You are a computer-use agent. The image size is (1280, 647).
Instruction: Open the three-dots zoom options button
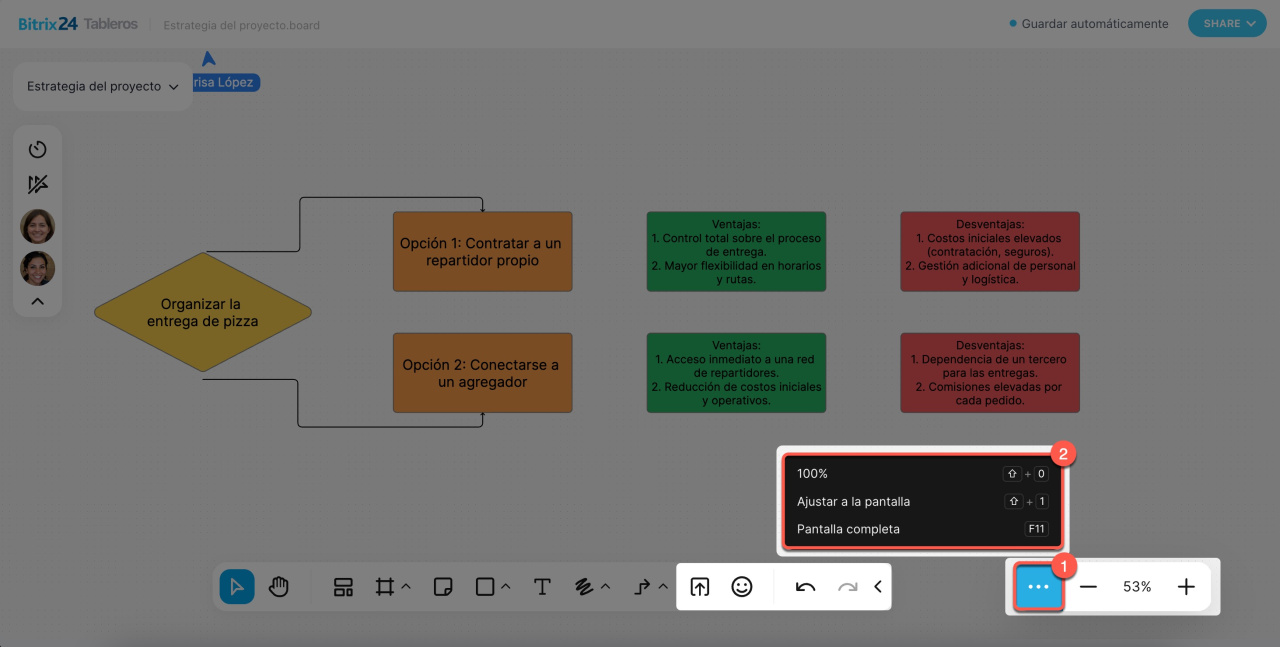(1039, 587)
